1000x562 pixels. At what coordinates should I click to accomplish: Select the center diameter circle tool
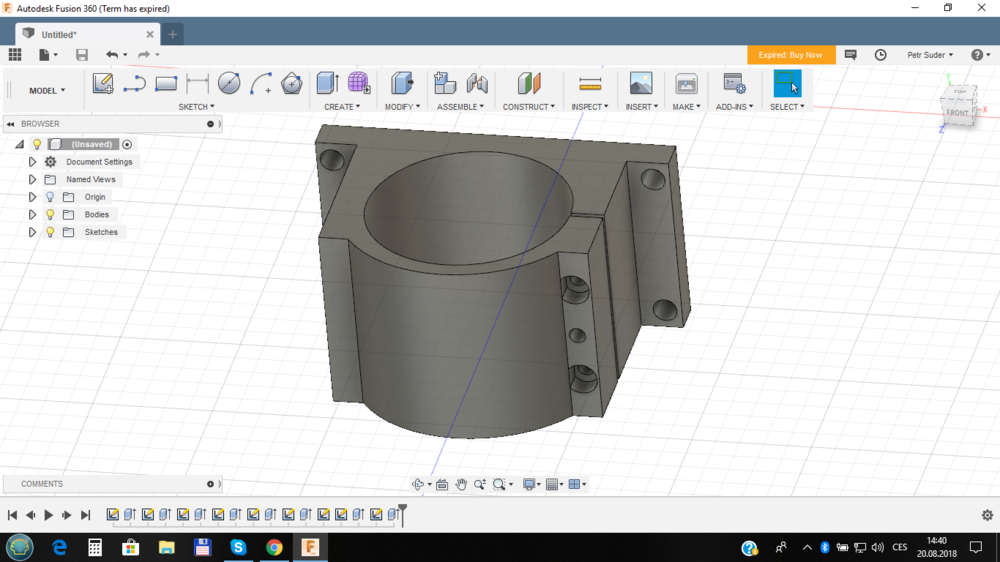tap(229, 84)
